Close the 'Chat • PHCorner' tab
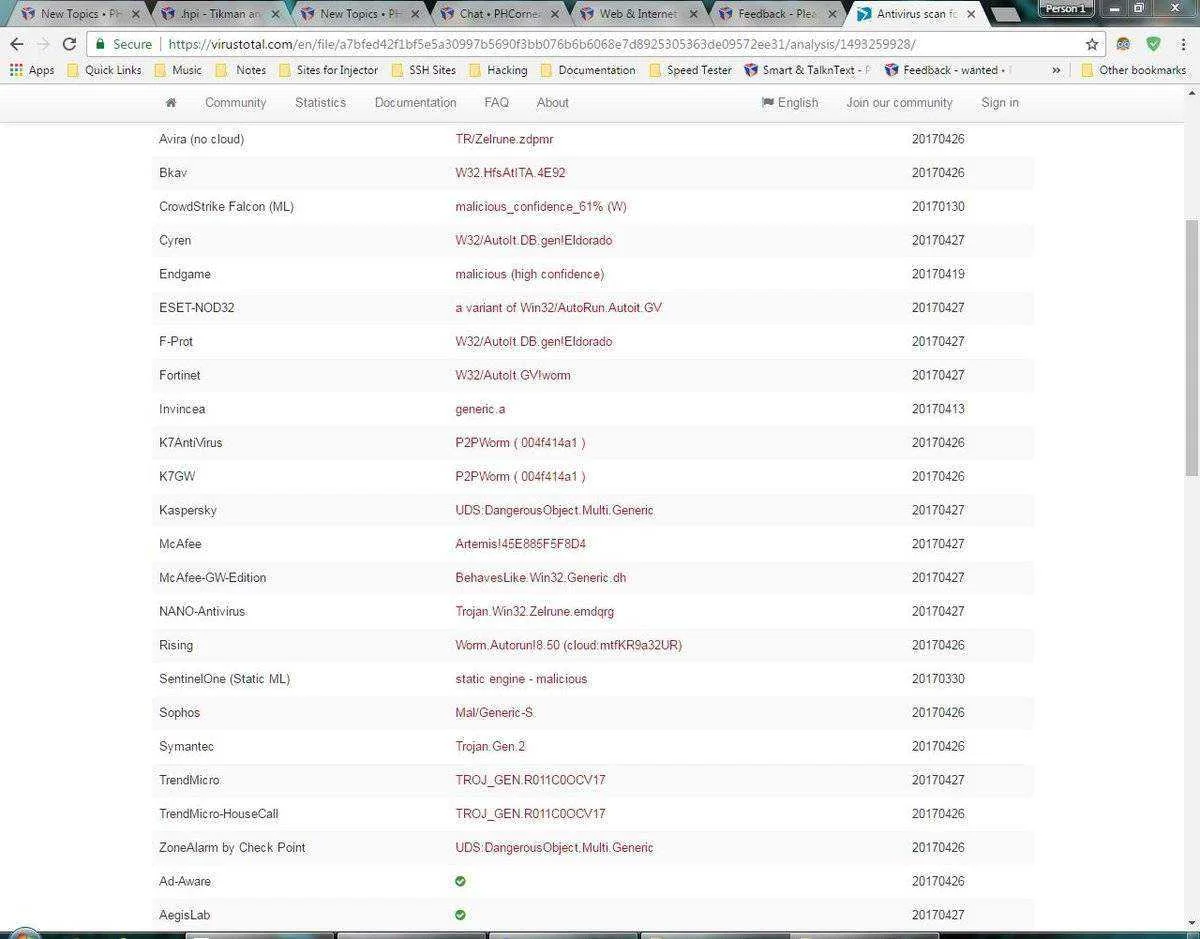Image resolution: width=1200 pixels, height=939 pixels. coord(555,14)
